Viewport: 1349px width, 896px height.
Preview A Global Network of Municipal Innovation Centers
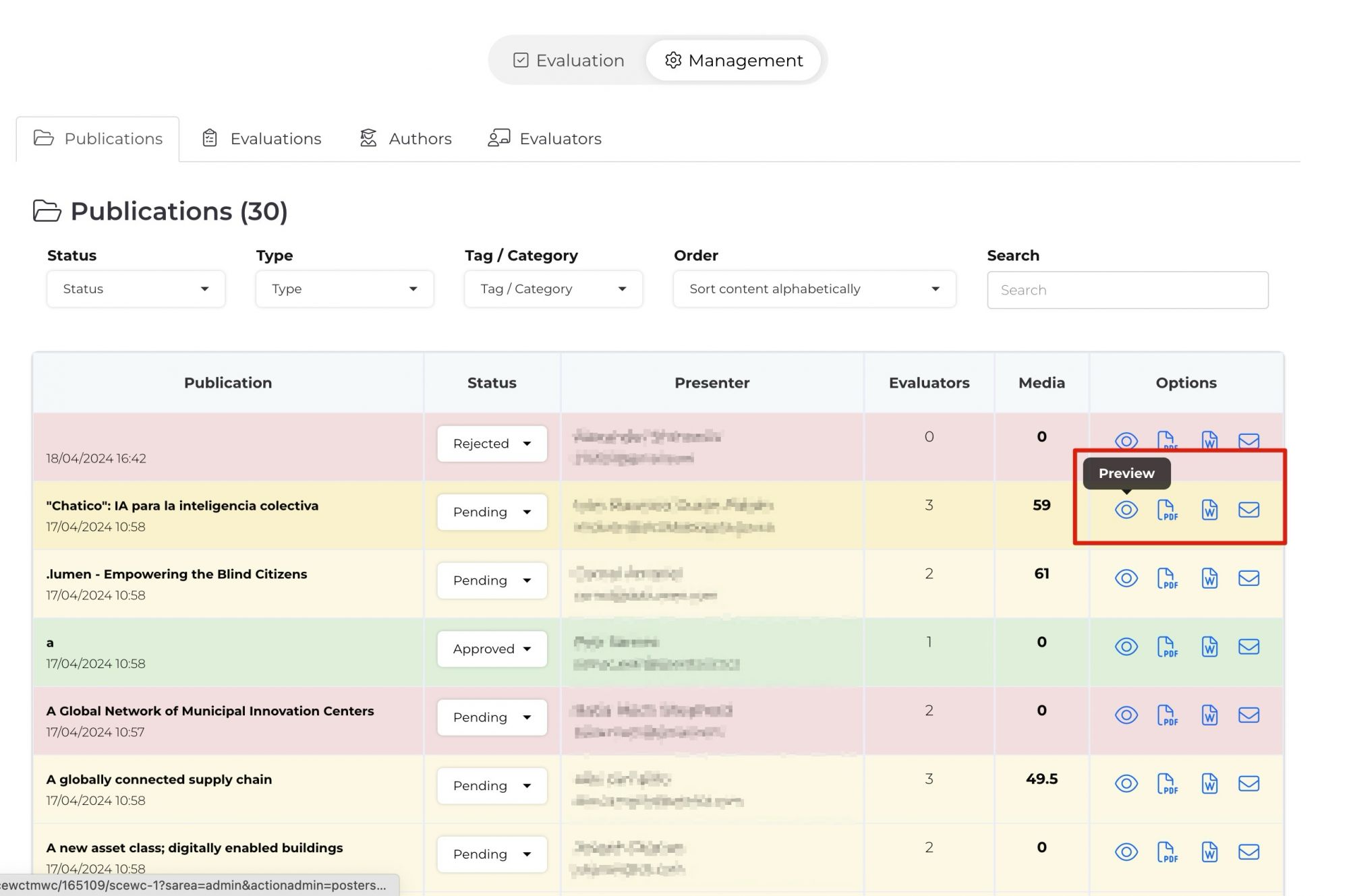click(x=1126, y=715)
